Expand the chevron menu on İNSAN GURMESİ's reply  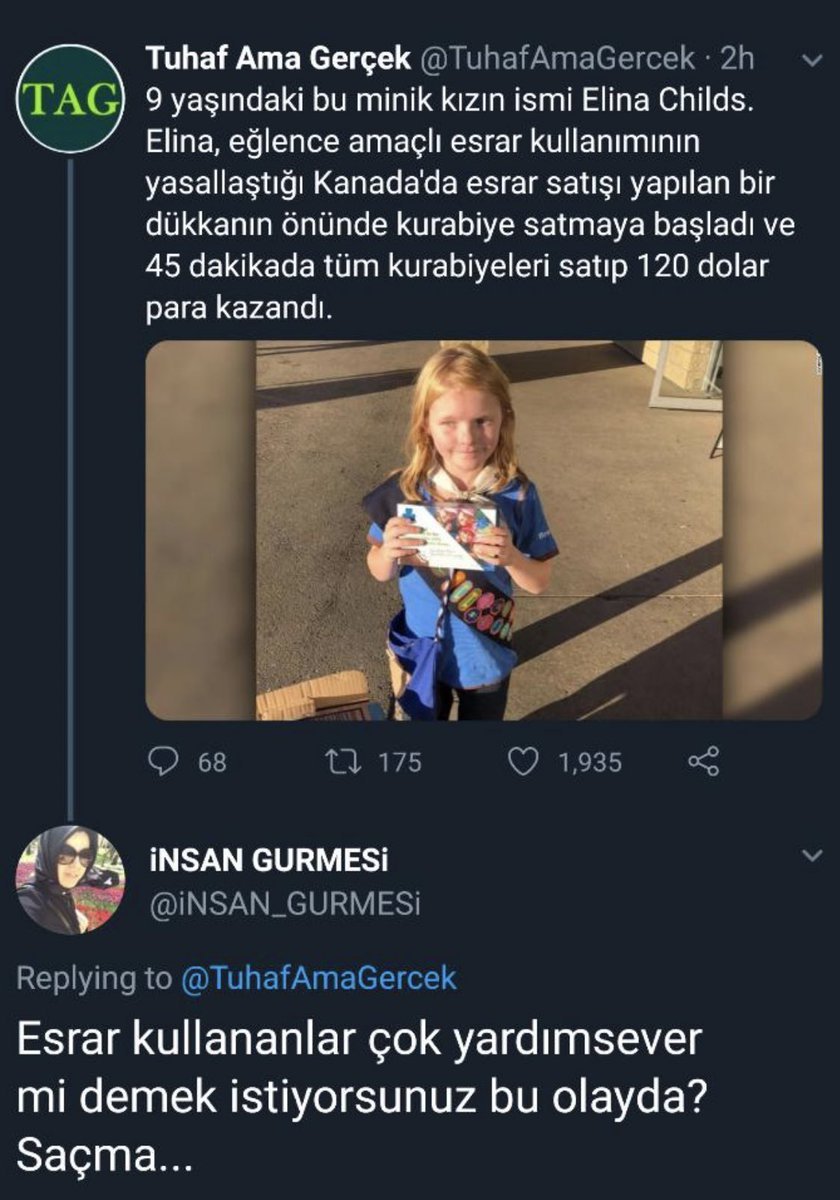tap(812, 856)
